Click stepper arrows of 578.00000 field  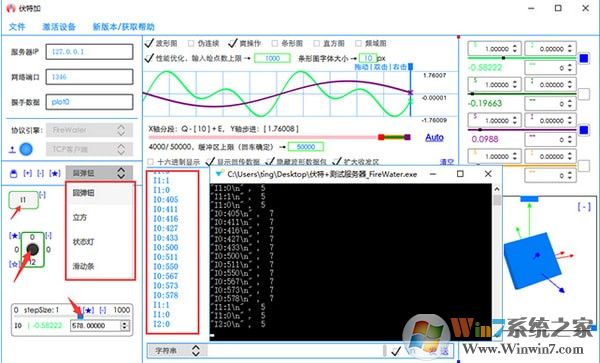[124, 326]
